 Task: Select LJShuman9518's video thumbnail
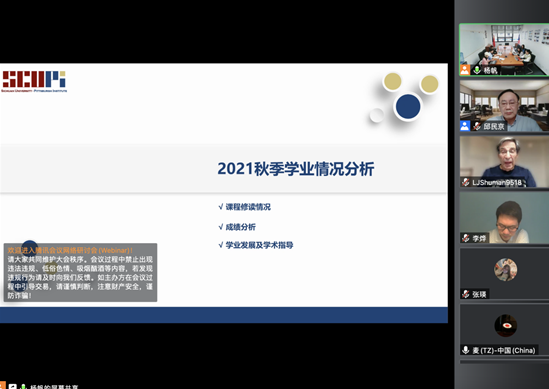click(504, 162)
